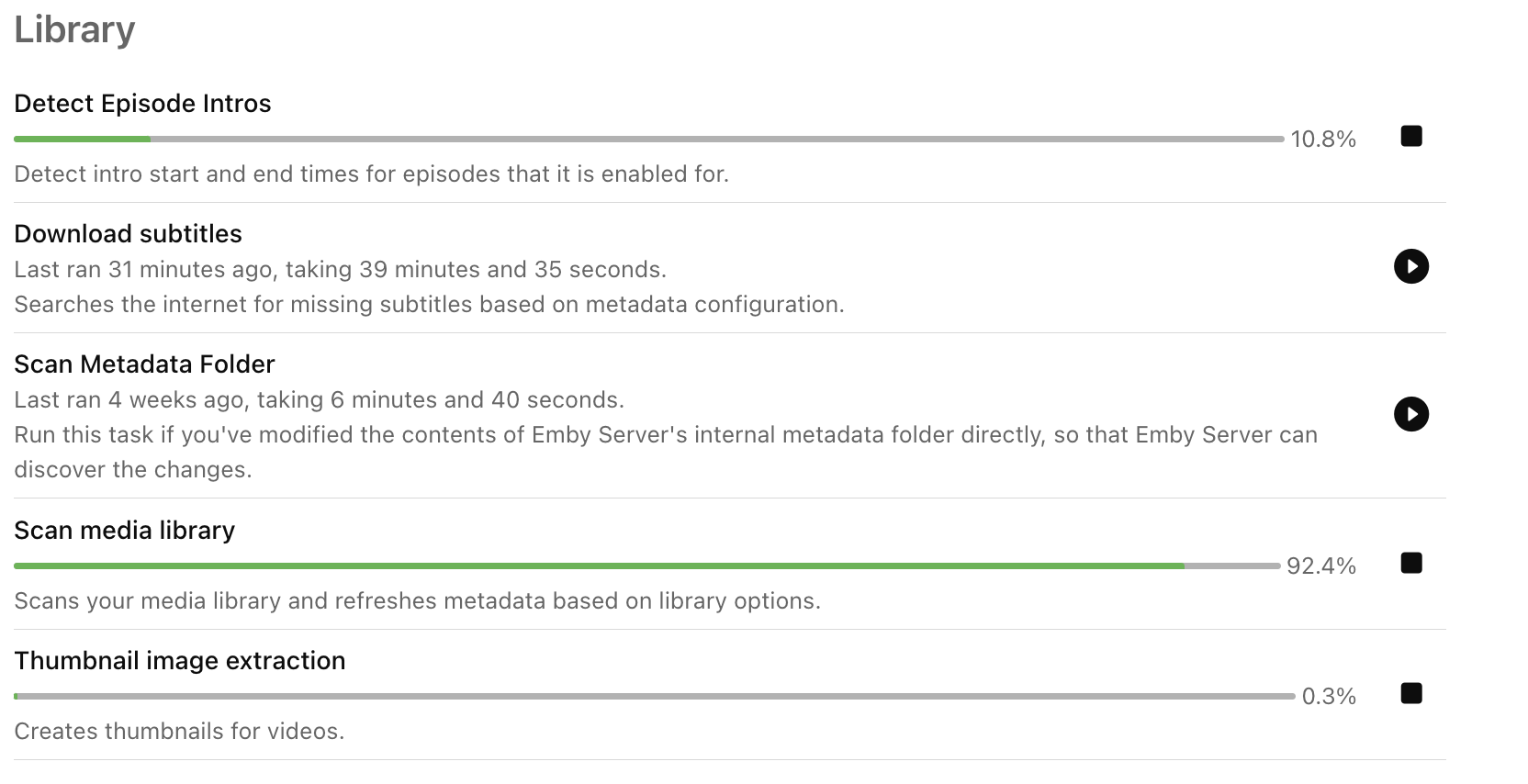Click the 10.8% progress percentage
This screenshot has width=1528, height=784.
(1323, 140)
